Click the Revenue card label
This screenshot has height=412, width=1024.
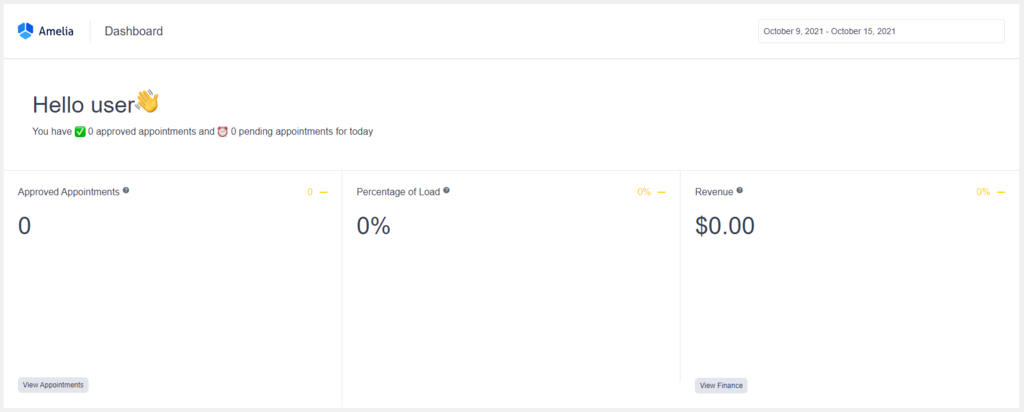click(x=714, y=191)
